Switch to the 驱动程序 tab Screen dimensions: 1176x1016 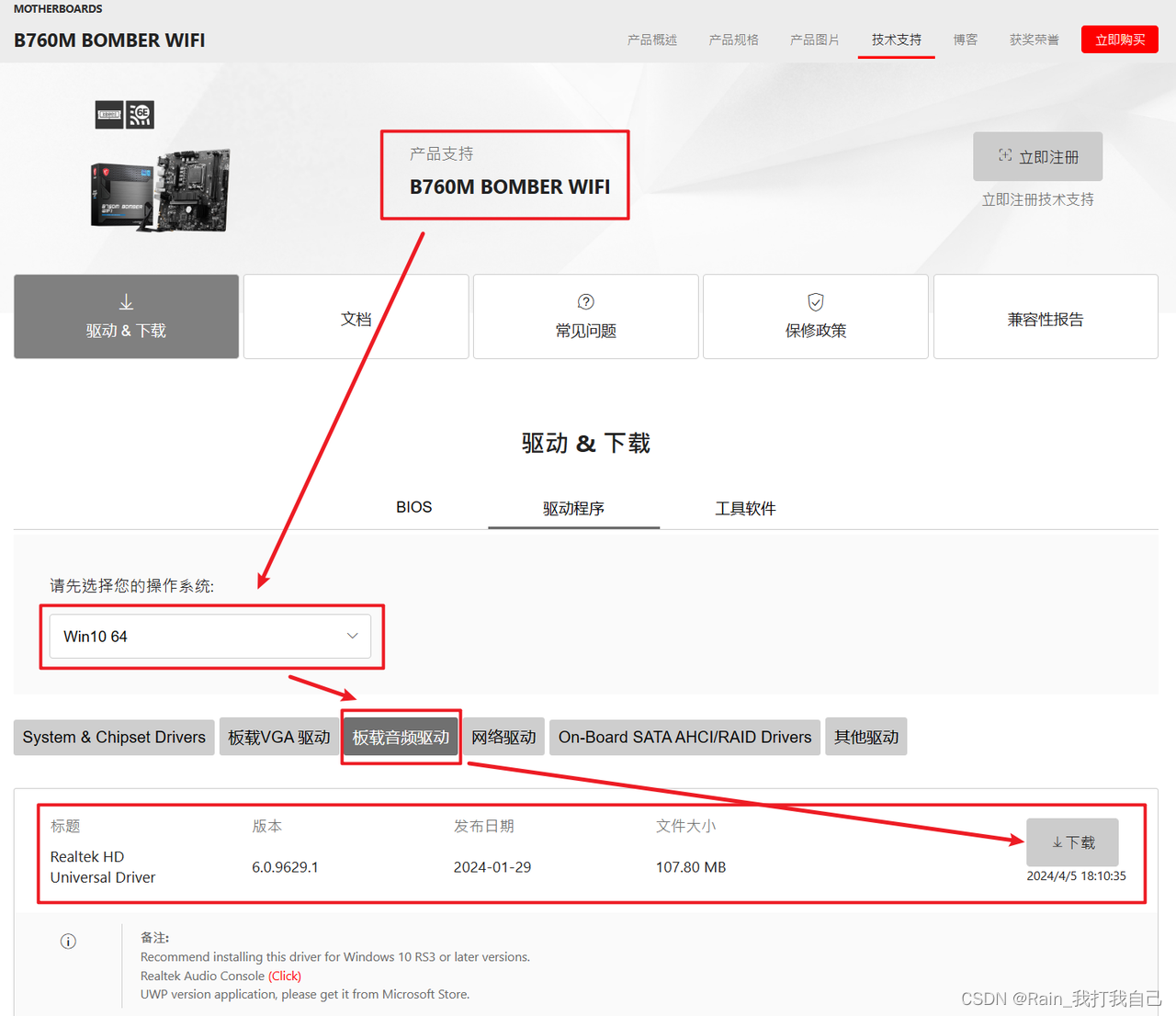click(x=574, y=508)
